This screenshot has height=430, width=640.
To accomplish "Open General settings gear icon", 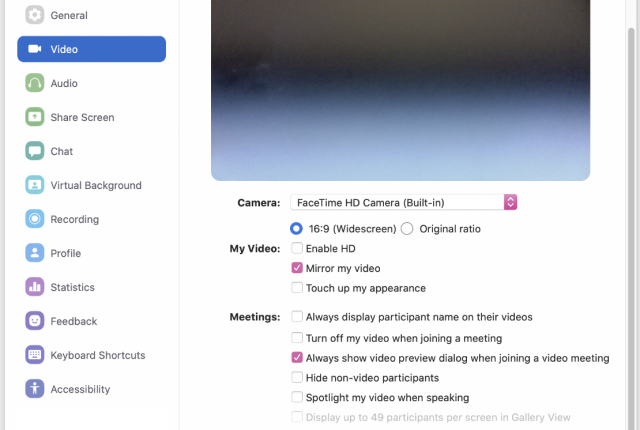I will click(x=35, y=15).
